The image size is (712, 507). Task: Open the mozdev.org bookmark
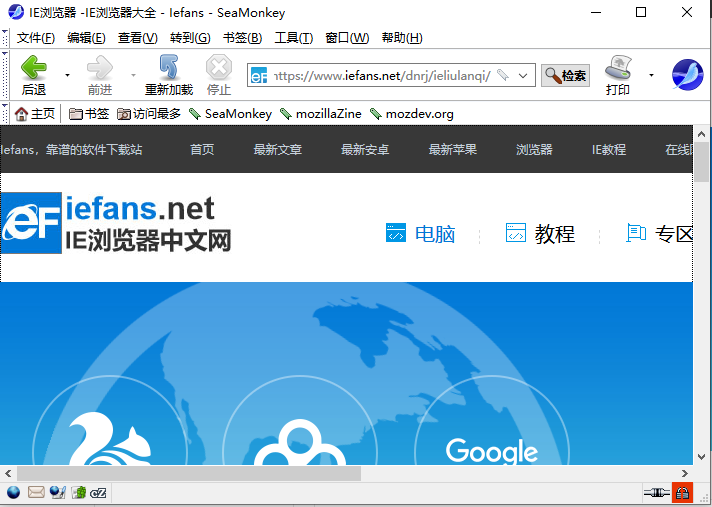tap(411, 113)
